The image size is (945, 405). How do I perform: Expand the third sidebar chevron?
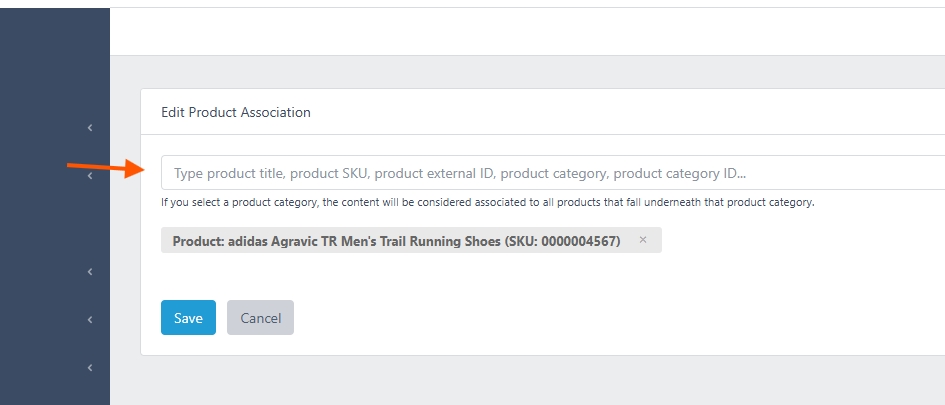click(x=90, y=272)
